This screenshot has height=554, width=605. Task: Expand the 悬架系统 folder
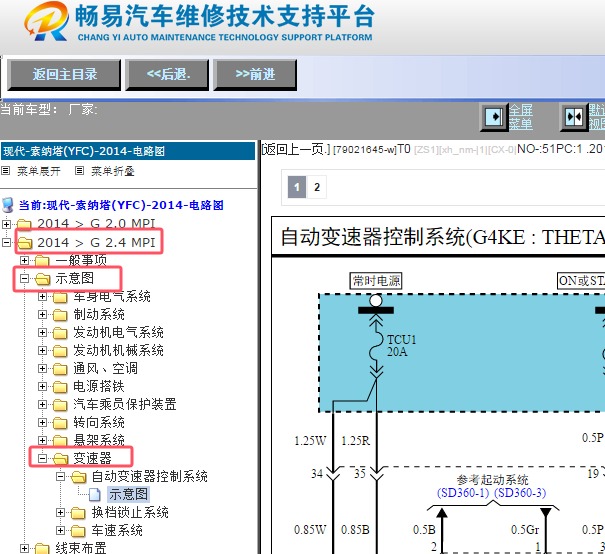pyautogui.click(x=42, y=440)
